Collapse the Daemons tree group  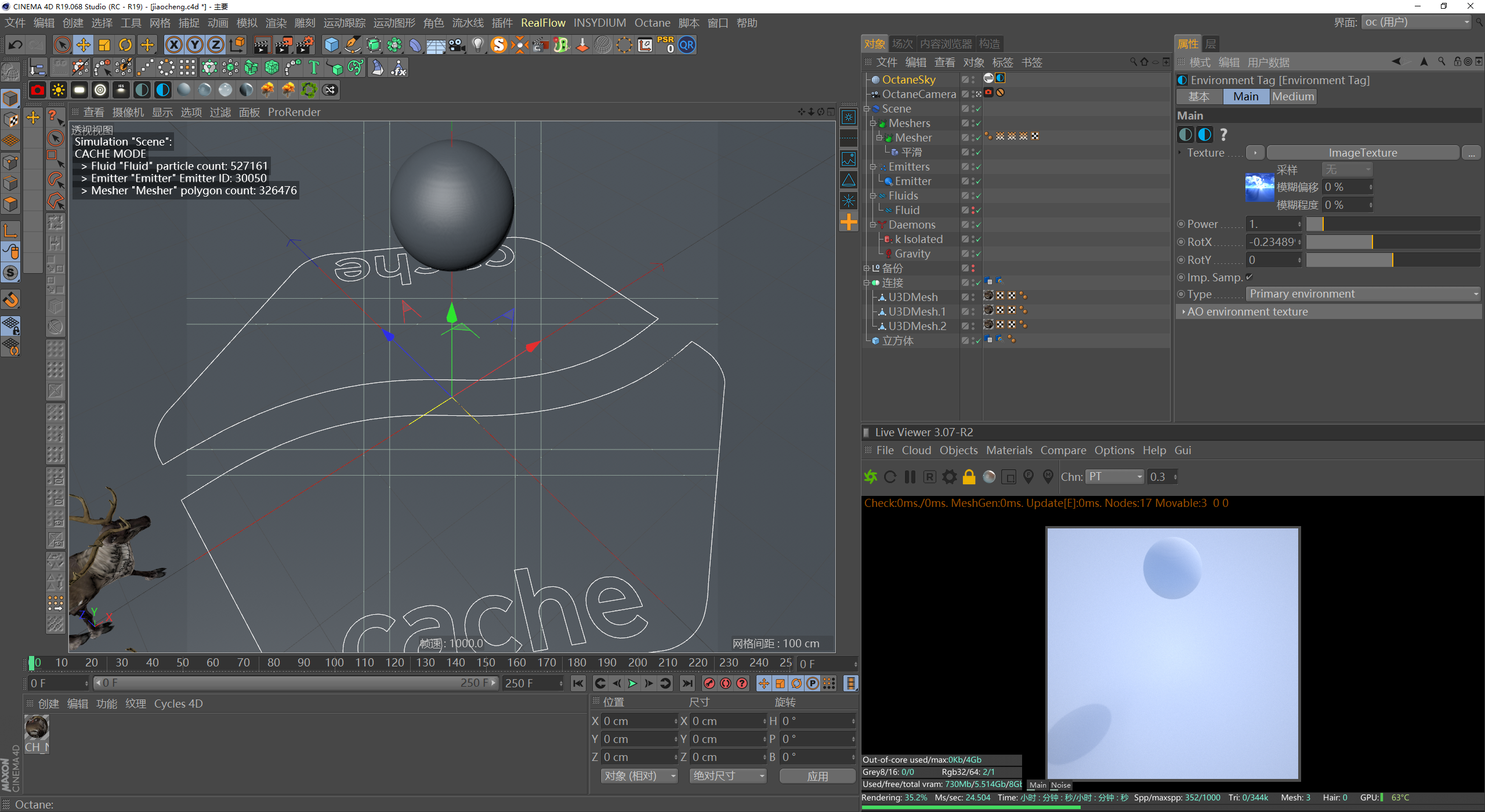[x=872, y=224]
